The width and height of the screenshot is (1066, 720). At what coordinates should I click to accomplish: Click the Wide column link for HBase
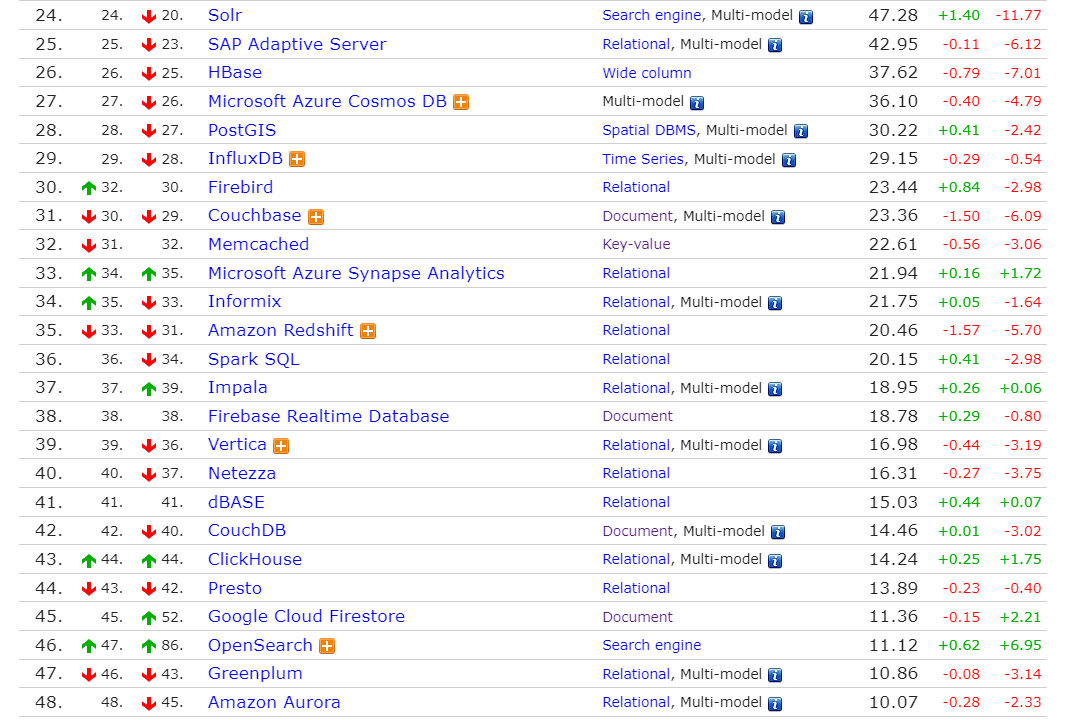point(647,73)
